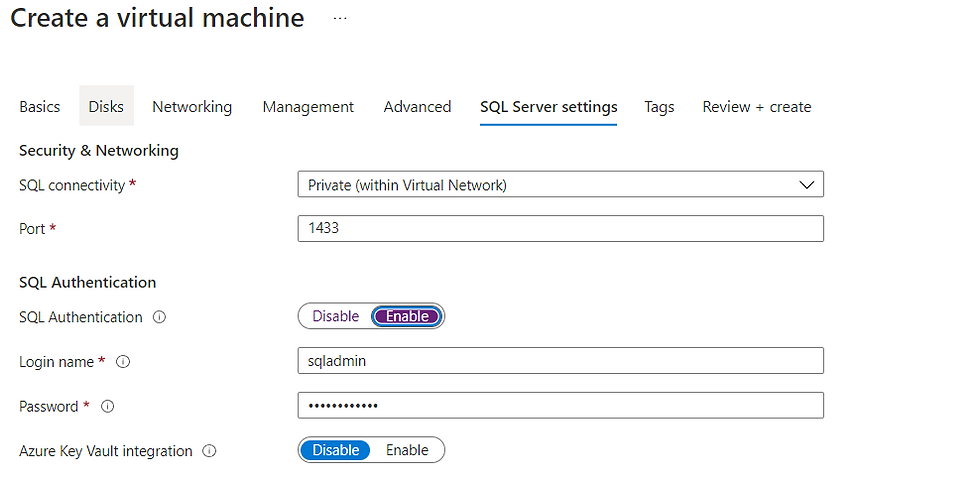Open the Review + create tab
This screenshot has height=484, width=980.
point(757,107)
